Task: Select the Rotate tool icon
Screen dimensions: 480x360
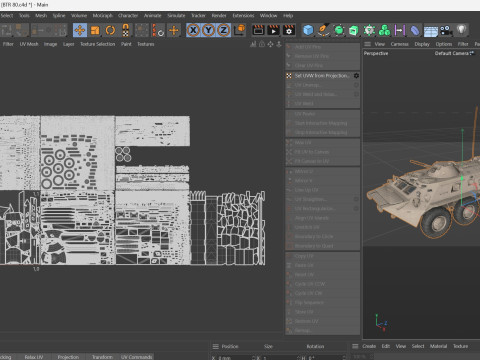Action: [110, 30]
